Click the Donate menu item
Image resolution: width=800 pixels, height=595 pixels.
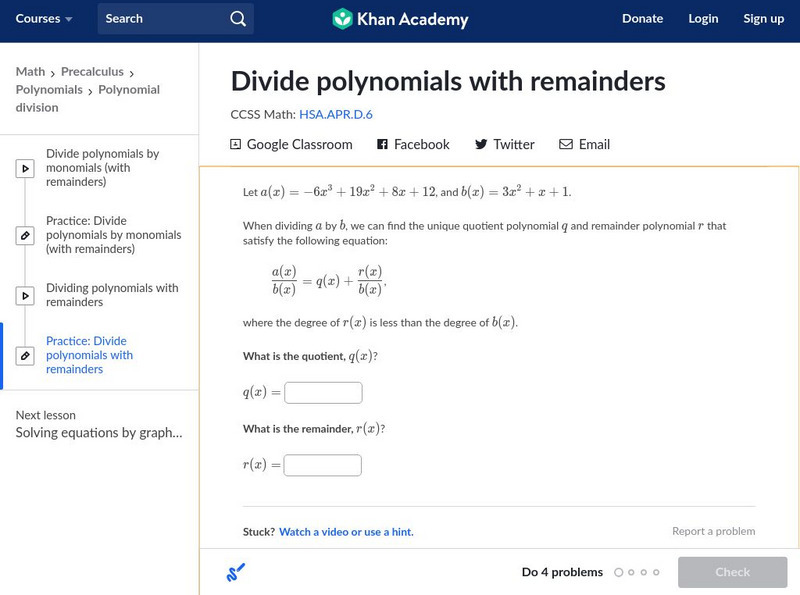[642, 19]
